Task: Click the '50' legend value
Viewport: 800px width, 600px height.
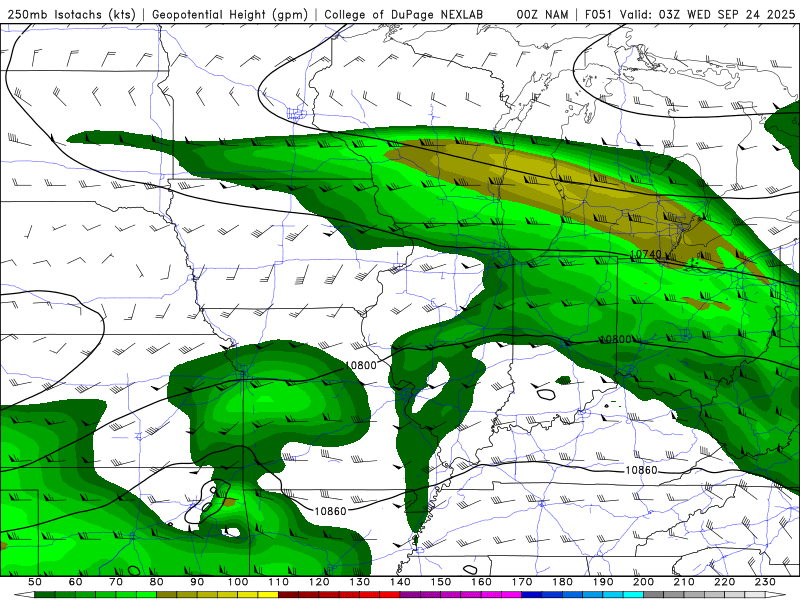Action: 35,582
